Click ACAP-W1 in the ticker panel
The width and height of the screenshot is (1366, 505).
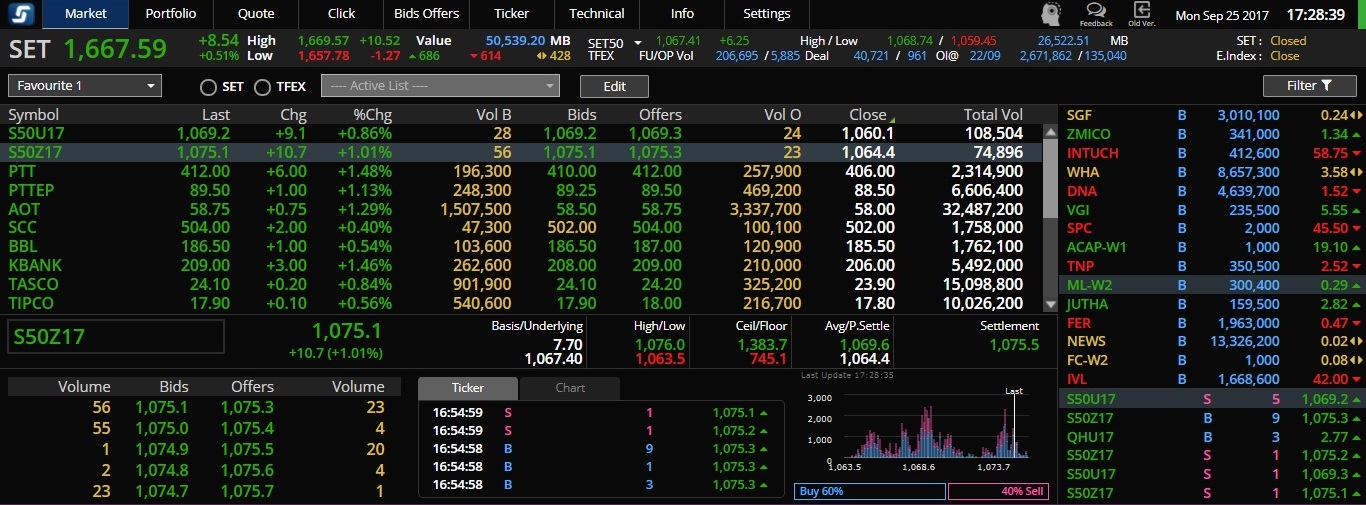(x=1096, y=249)
